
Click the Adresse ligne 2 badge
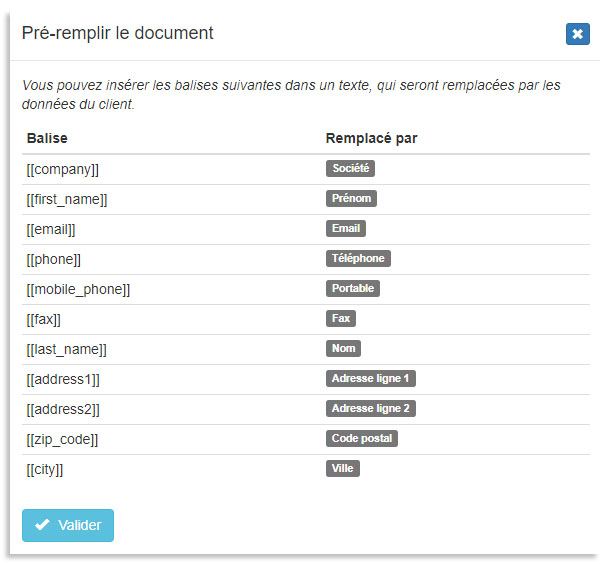(x=370, y=409)
